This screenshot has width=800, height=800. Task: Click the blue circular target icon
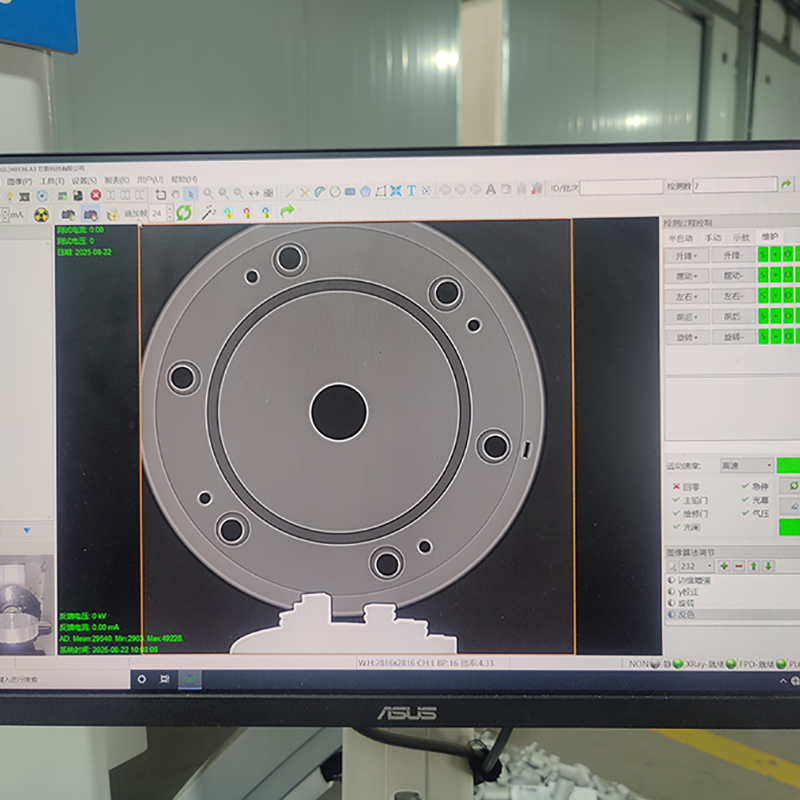tap(42, 196)
